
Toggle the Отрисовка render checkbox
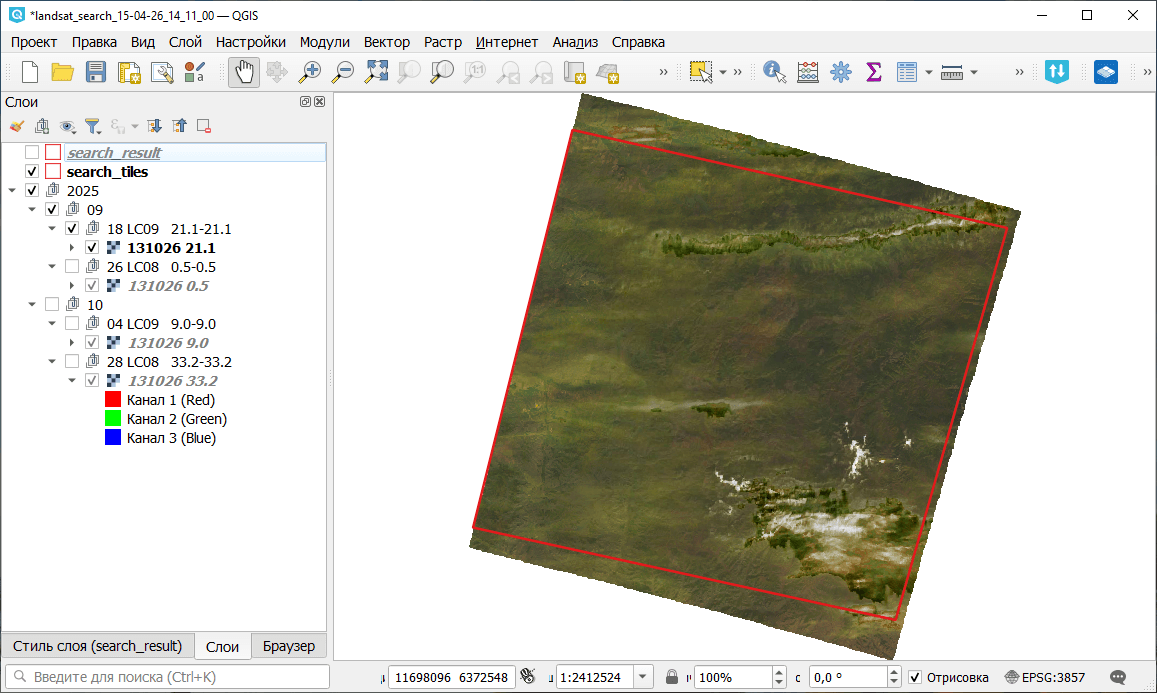pos(915,677)
